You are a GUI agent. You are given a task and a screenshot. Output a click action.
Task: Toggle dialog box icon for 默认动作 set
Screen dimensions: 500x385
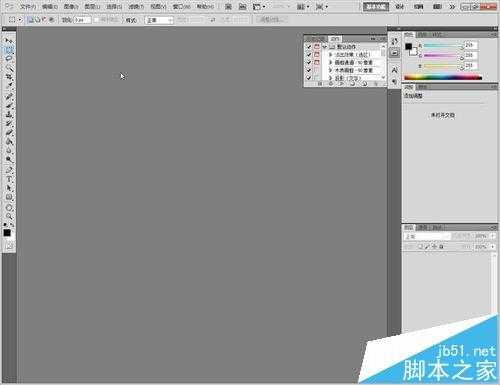(317, 47)
